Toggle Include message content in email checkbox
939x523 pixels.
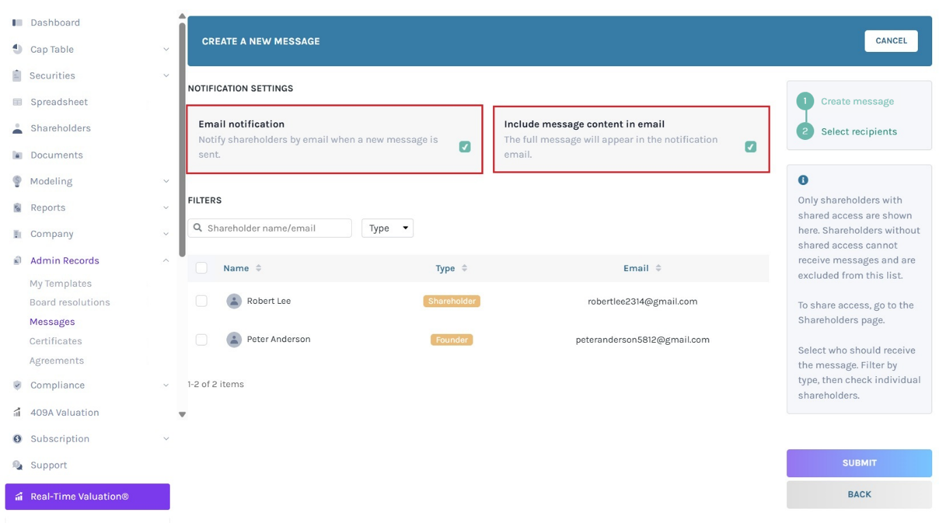tap(750, 147)
